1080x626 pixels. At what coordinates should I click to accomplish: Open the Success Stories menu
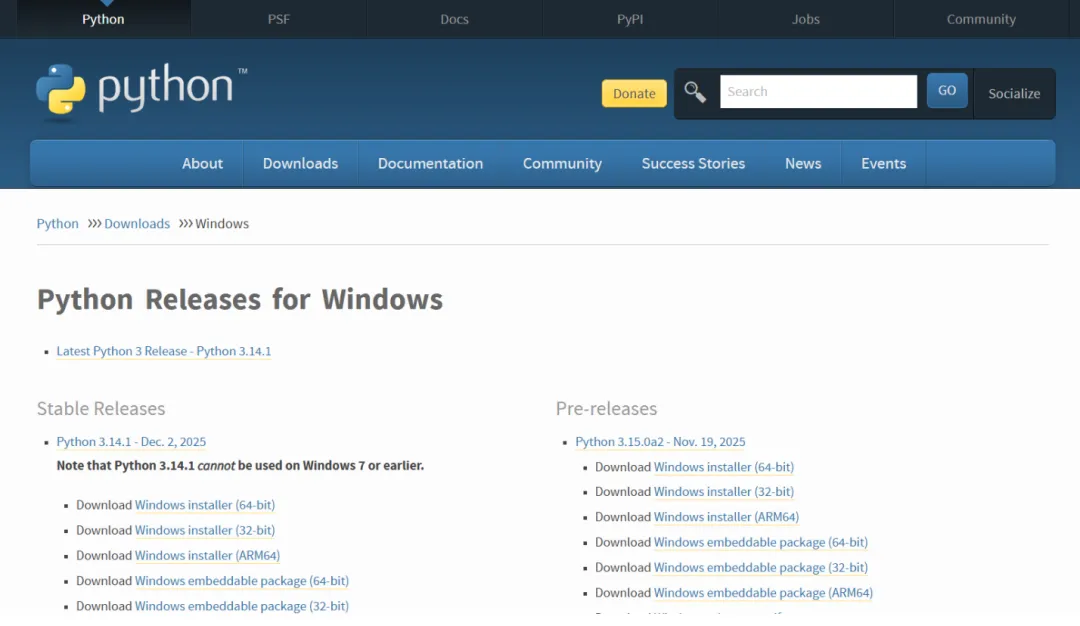pyautogui.click(x=694, y=163)
